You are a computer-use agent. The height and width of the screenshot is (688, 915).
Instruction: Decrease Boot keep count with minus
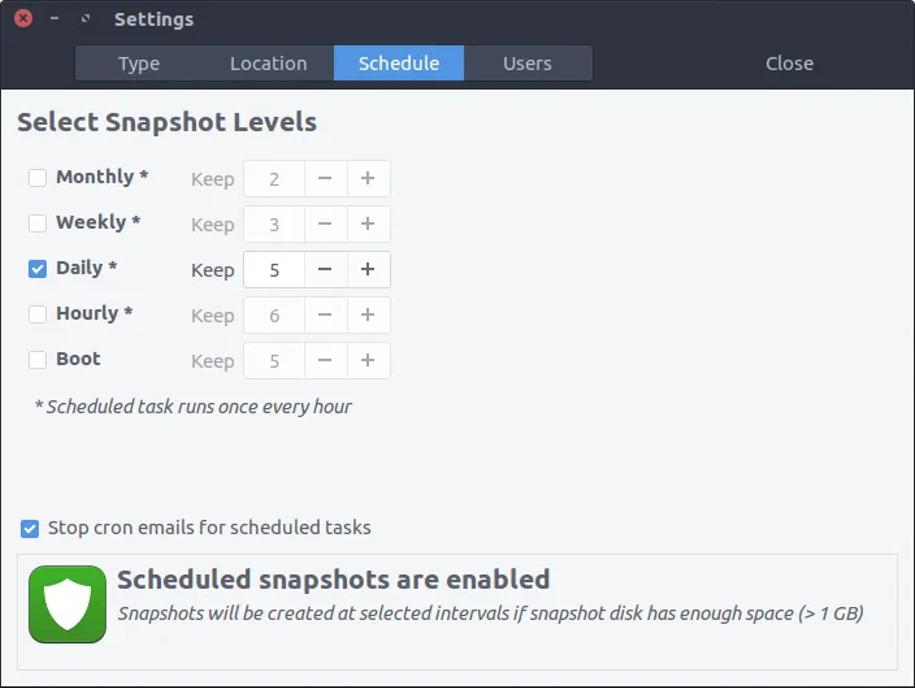[x=325, y=361]
